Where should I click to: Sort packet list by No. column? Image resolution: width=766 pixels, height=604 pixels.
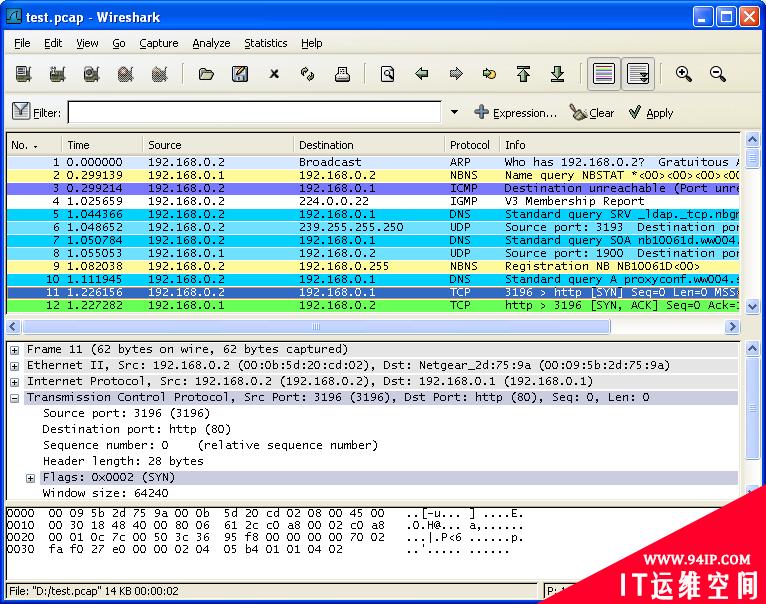pos(34,145)
